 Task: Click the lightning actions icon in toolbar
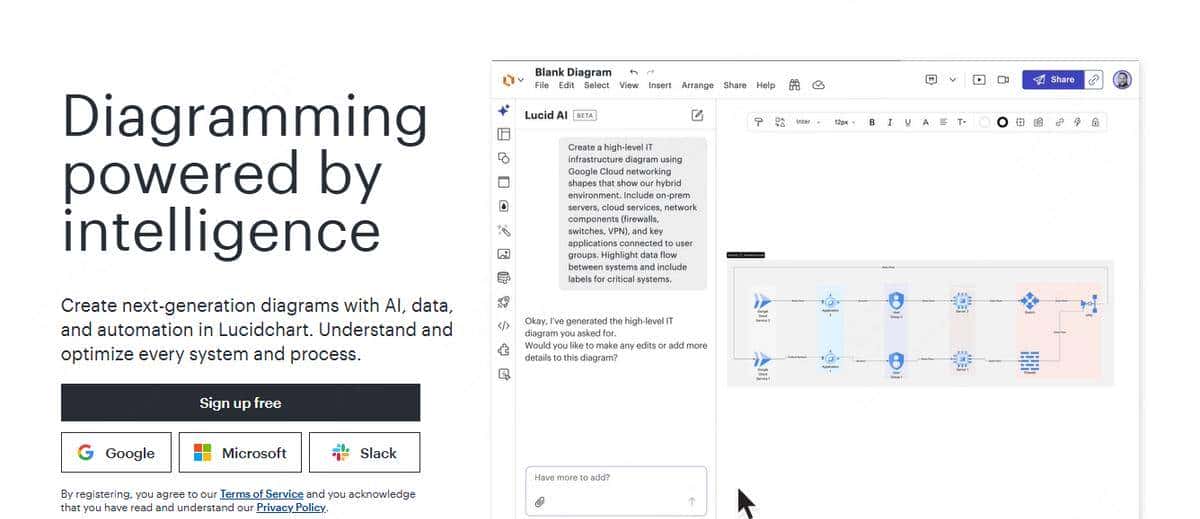1077,122
